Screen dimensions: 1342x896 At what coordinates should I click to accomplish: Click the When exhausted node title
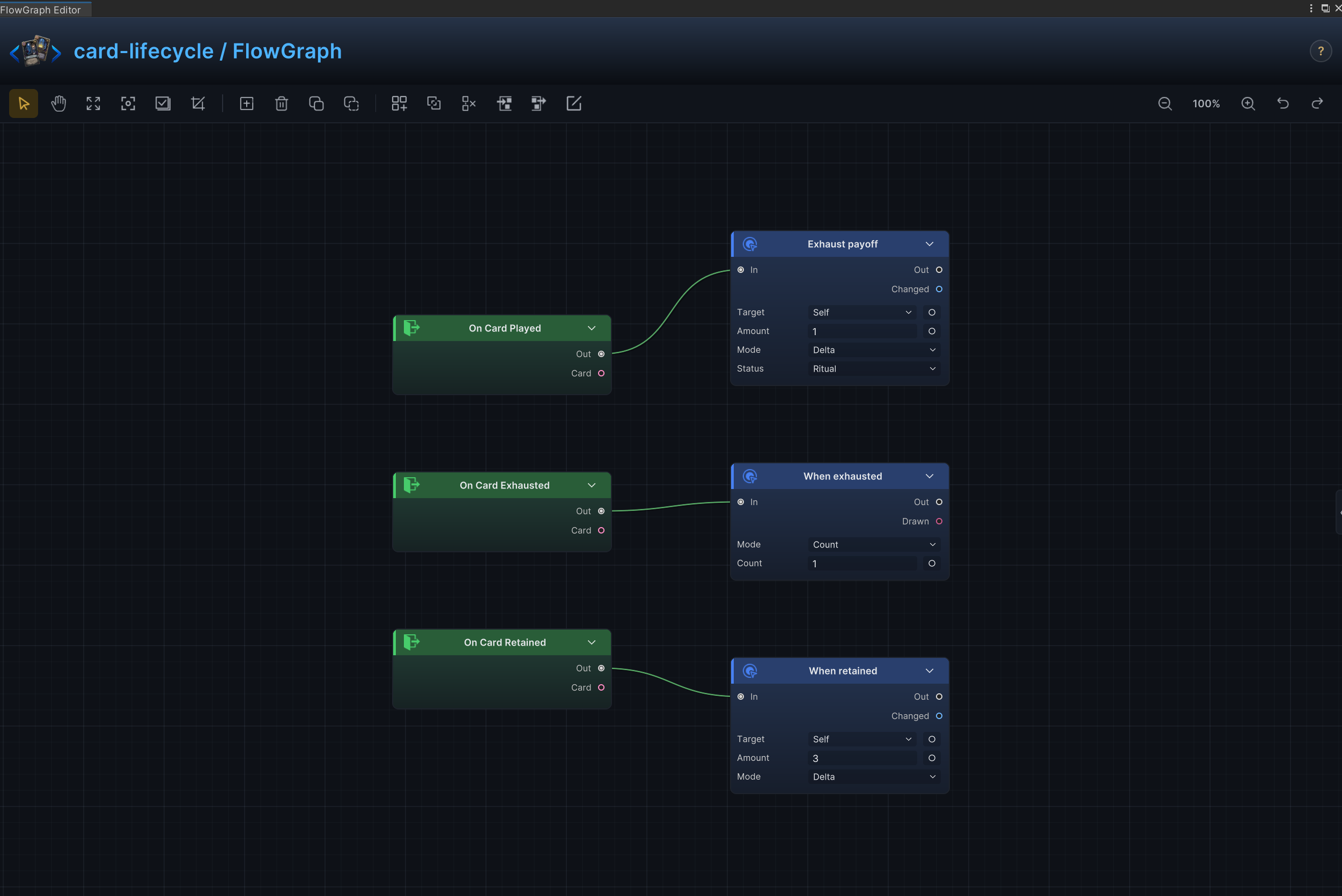point(843,476)
